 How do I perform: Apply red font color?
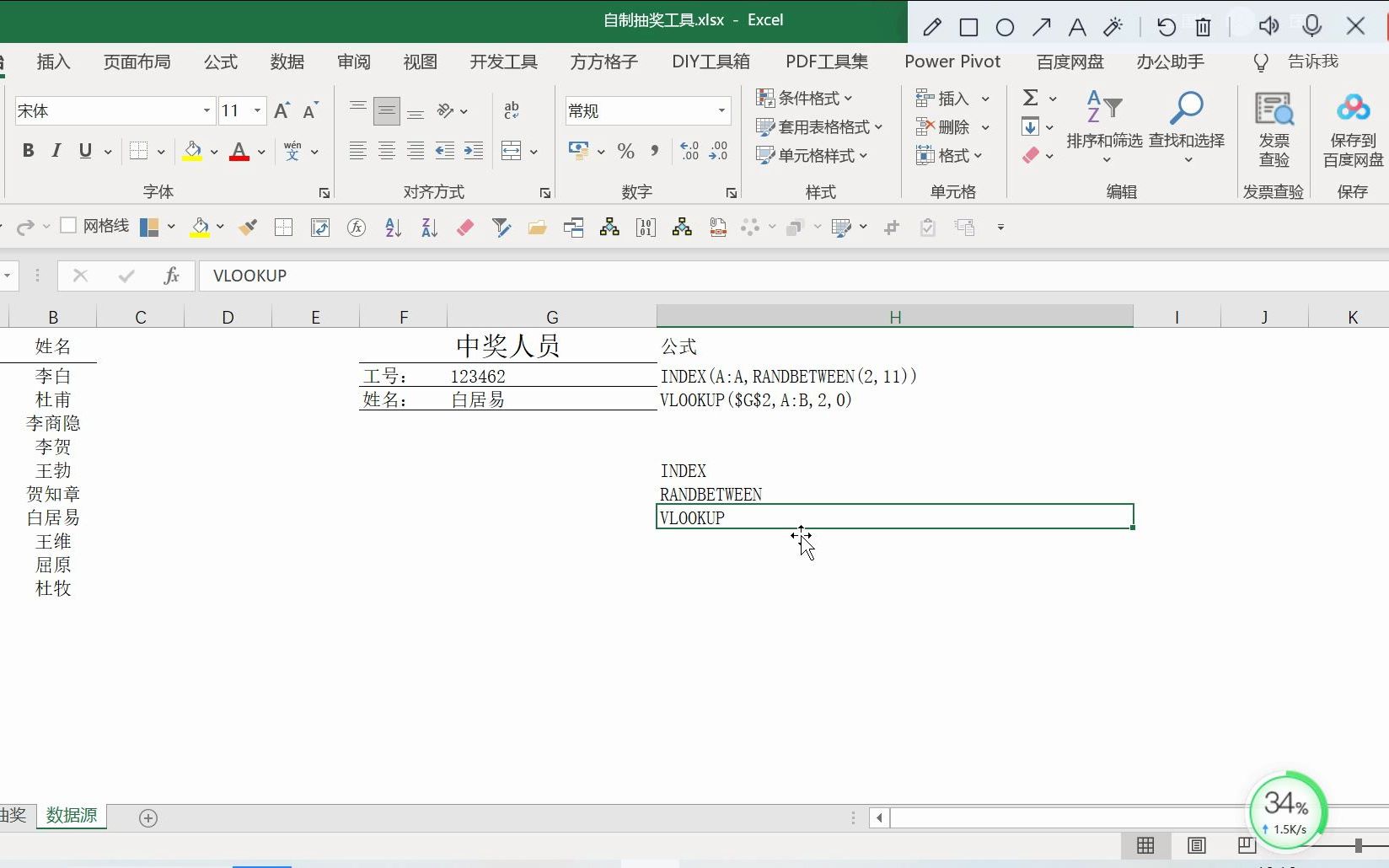tap(239, 152)
